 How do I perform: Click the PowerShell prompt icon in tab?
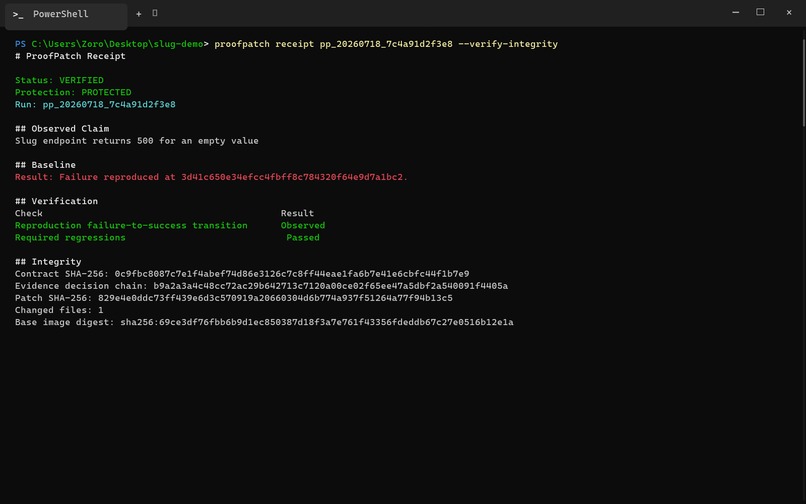tap(18, 14)
